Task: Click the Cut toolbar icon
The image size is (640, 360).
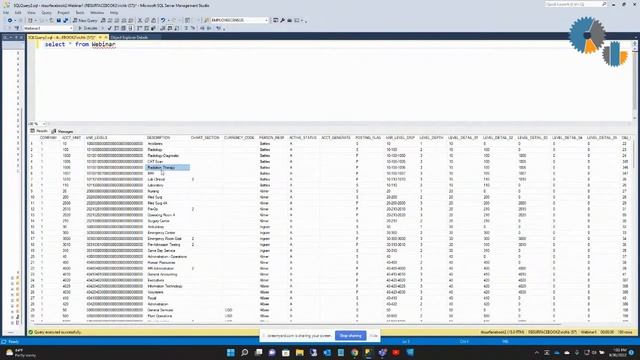Action: (140, 20)
